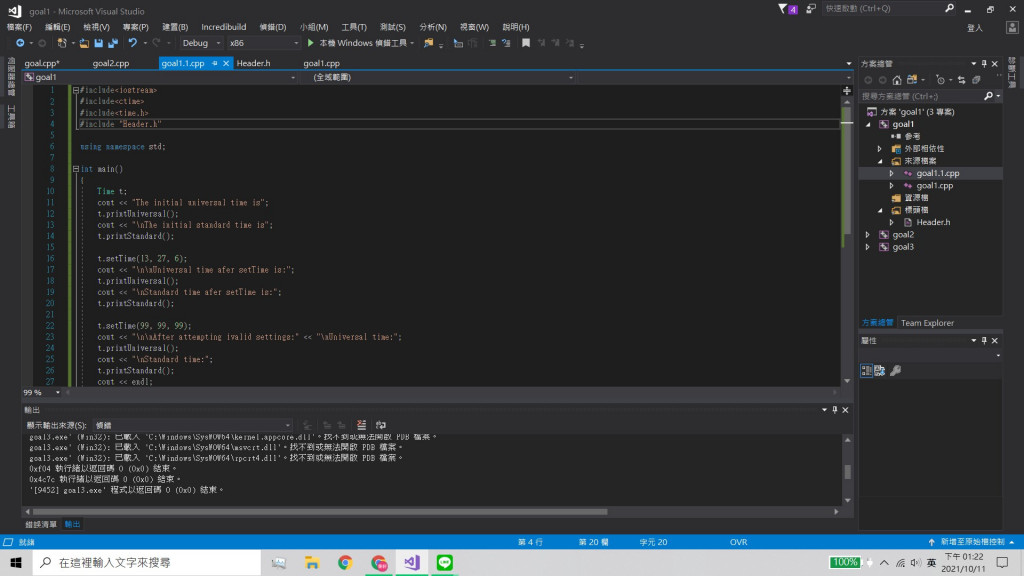Image resolution: width=1024 pixels, height=576 pixels.
Task: Expand the goal3 project node
Action: click(x=868, y=247)
